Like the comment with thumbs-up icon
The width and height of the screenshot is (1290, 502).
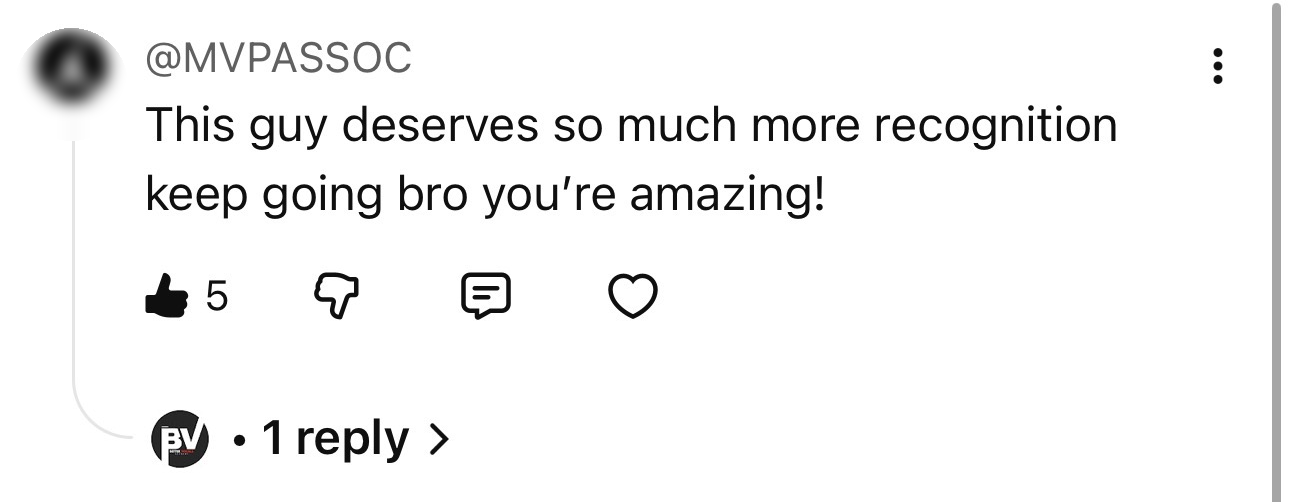point(166,297)
